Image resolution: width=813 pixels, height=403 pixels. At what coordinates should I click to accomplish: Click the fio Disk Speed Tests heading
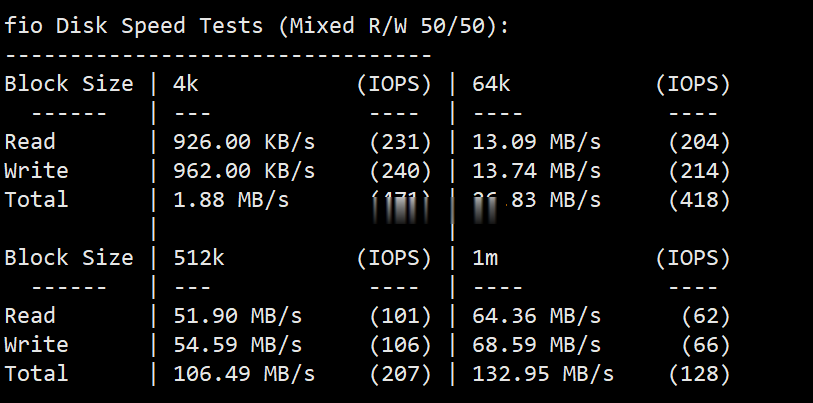pyautogui.click(x=256, y=25)
